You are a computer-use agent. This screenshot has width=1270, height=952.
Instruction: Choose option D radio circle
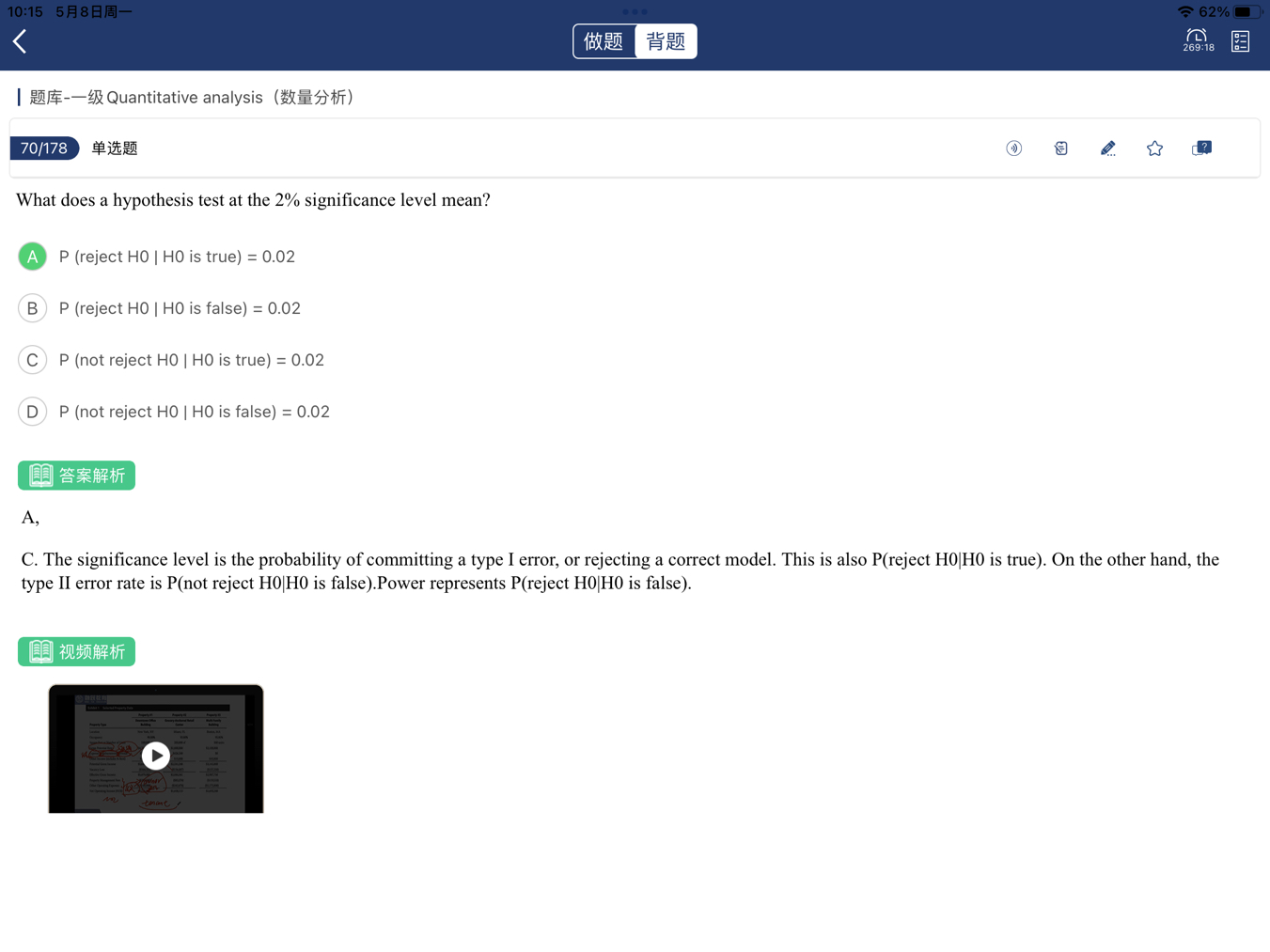[x=33, y=412]
